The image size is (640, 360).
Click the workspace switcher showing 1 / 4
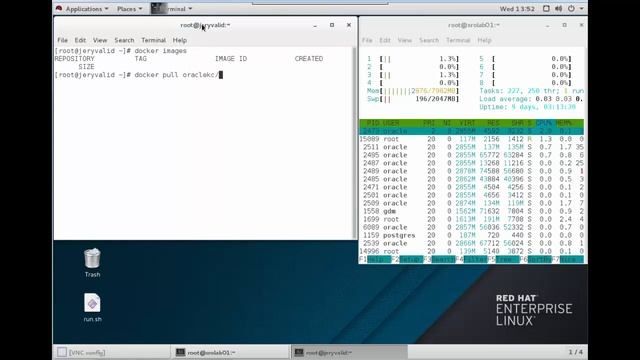coord(576,352)
